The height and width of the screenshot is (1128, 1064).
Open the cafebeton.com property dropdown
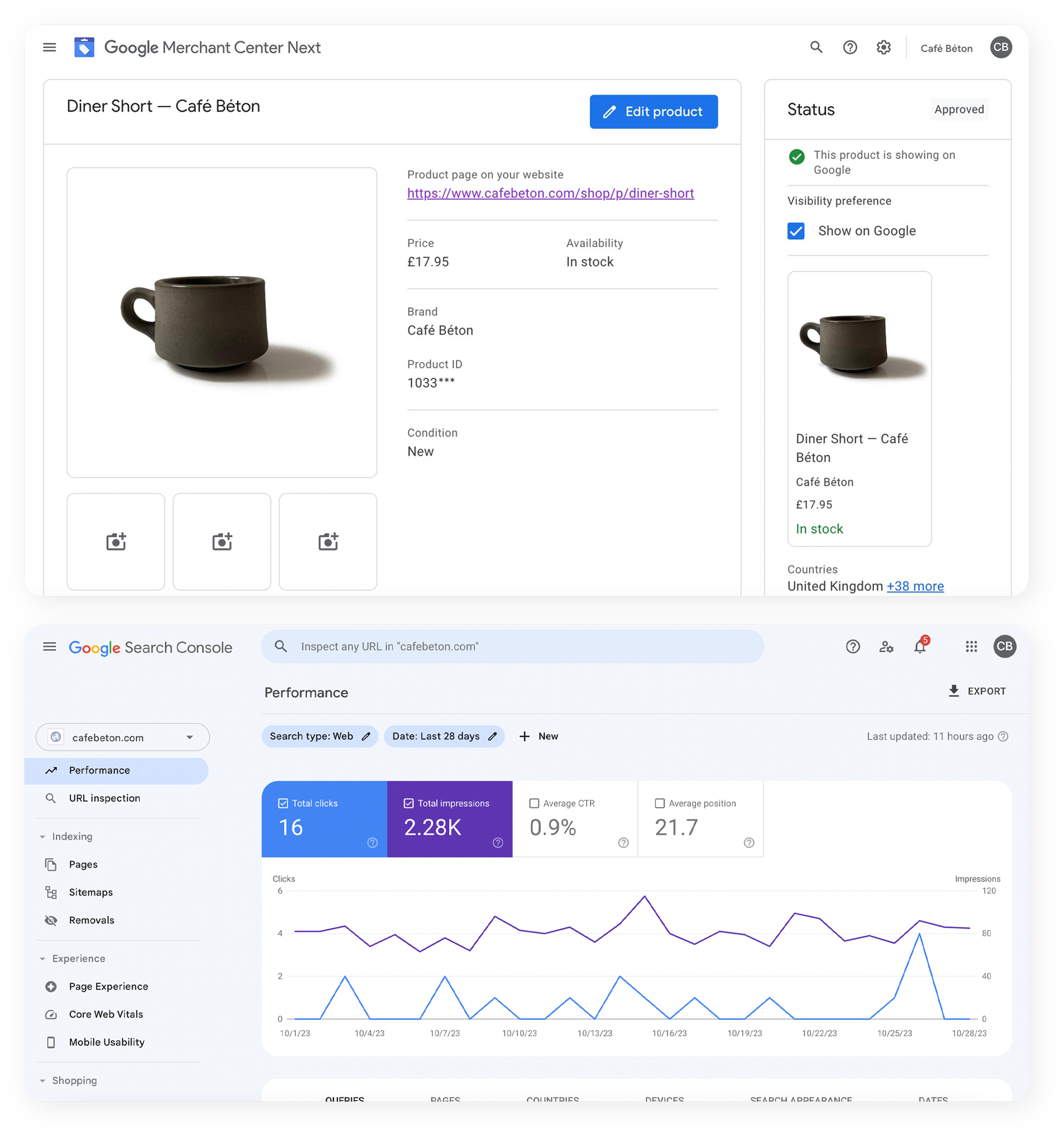click(x=122, y=737)
